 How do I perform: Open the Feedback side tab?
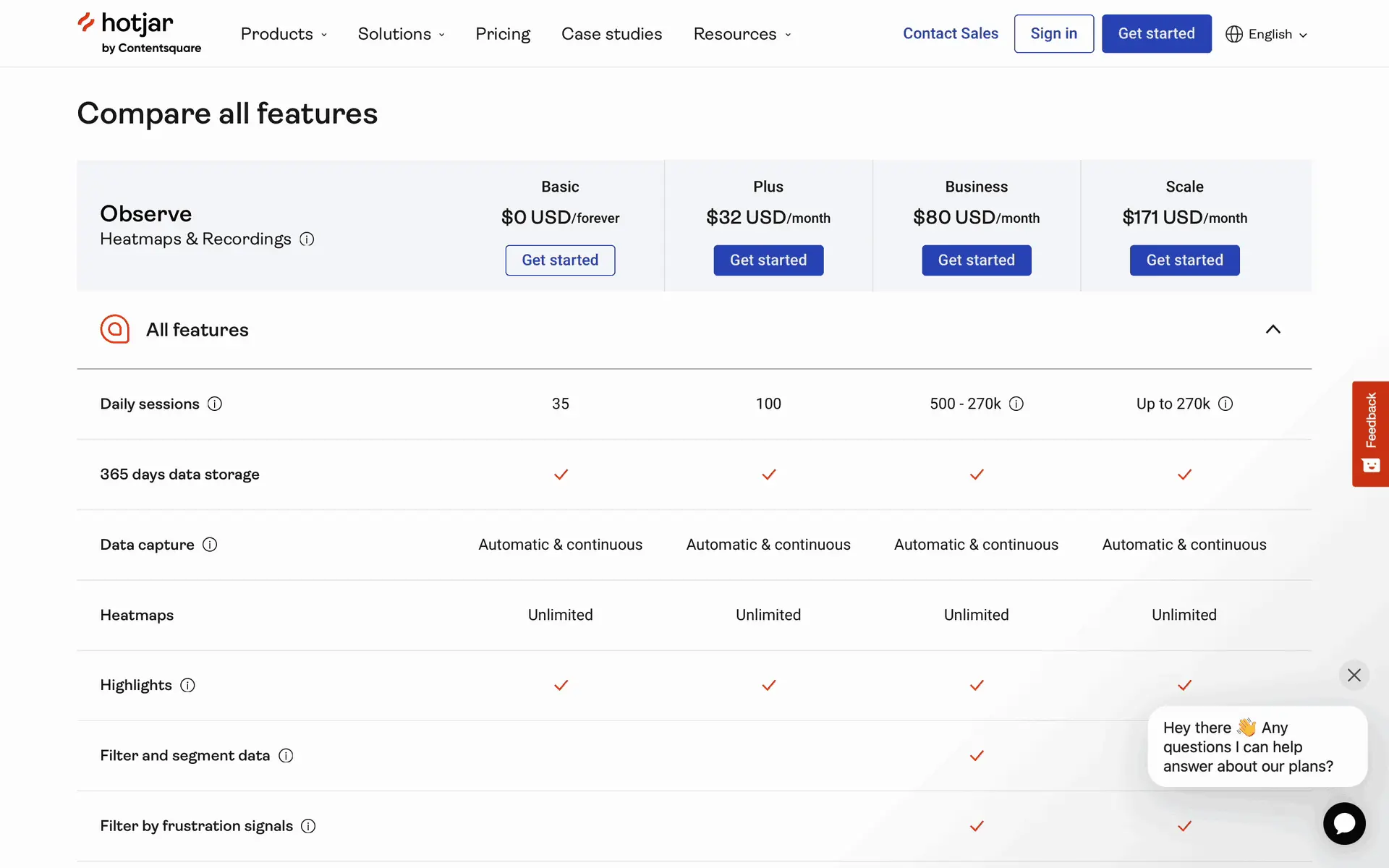point(1370,433)
